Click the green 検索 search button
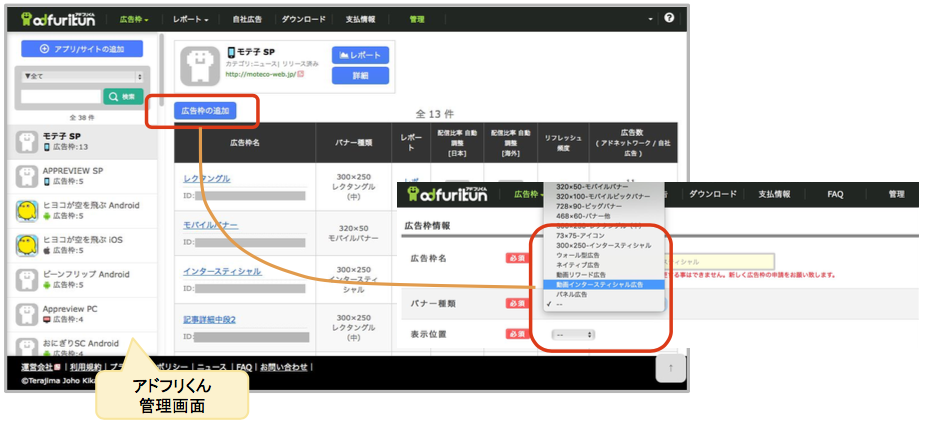The image size is (925, 424). click(x=123, y=97)
